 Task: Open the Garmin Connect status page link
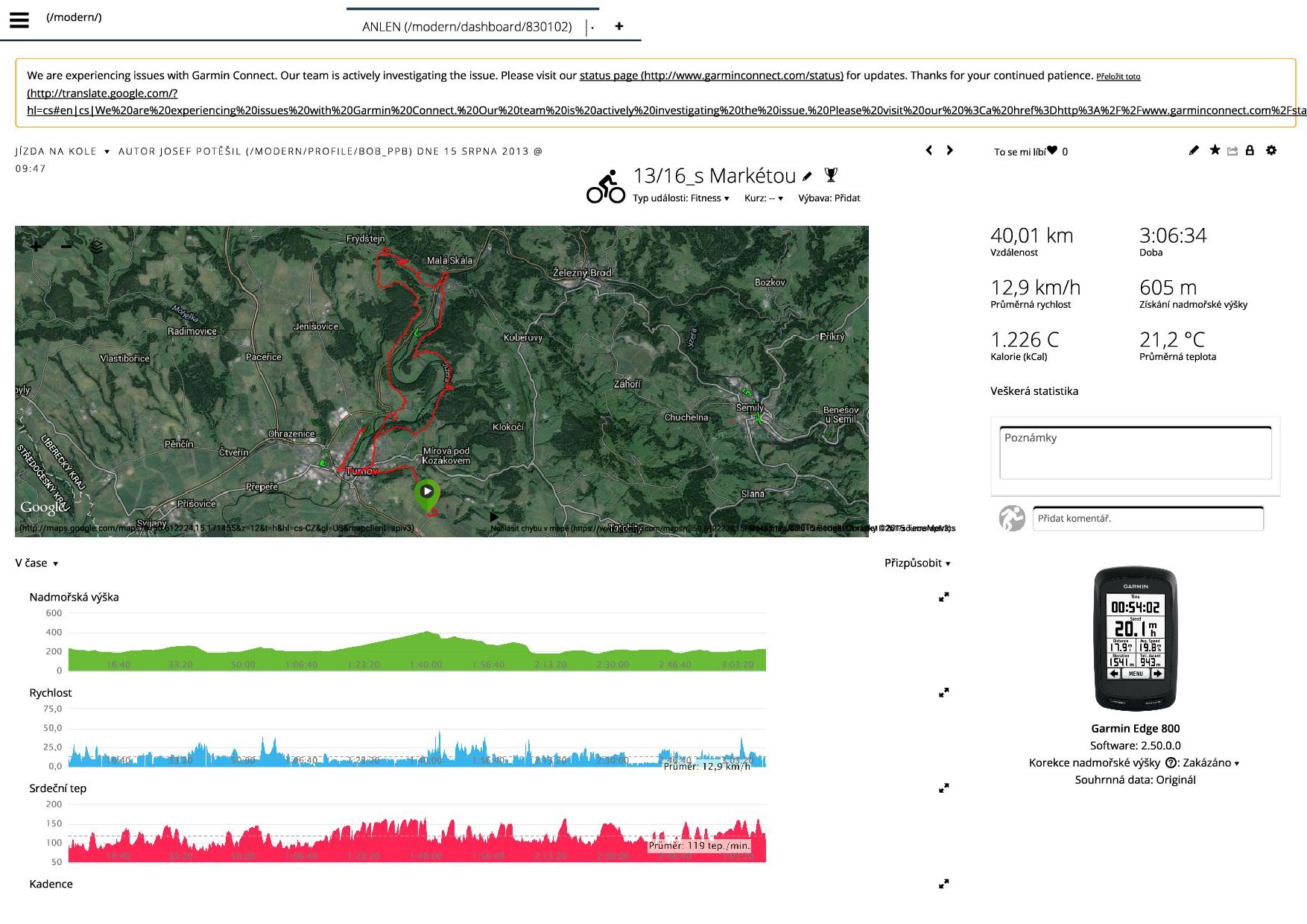[711, 76]
